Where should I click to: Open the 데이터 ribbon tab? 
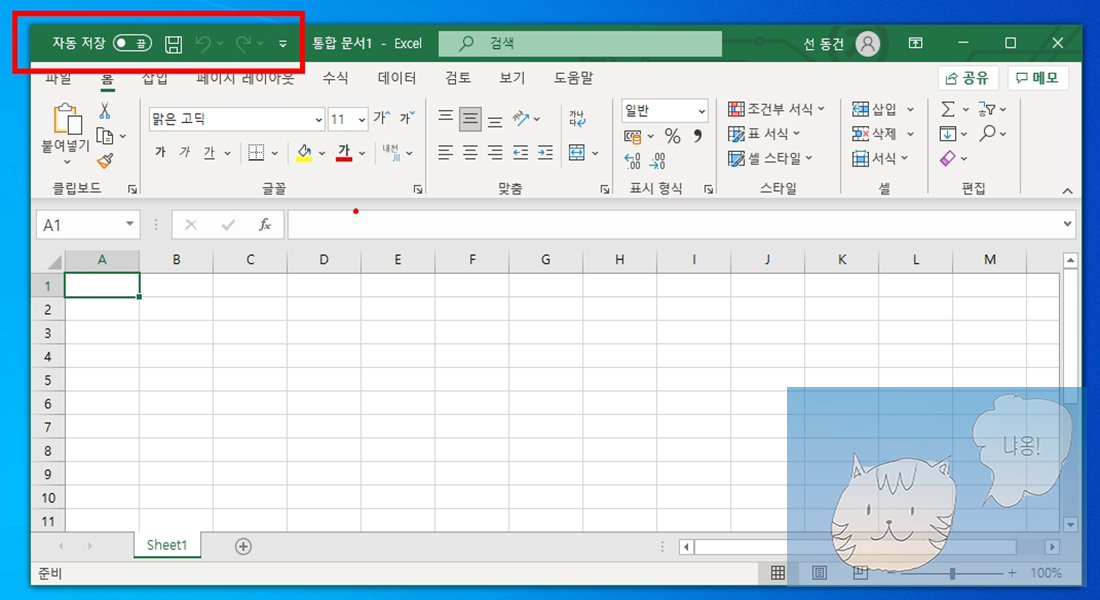[x=397, y=78]
